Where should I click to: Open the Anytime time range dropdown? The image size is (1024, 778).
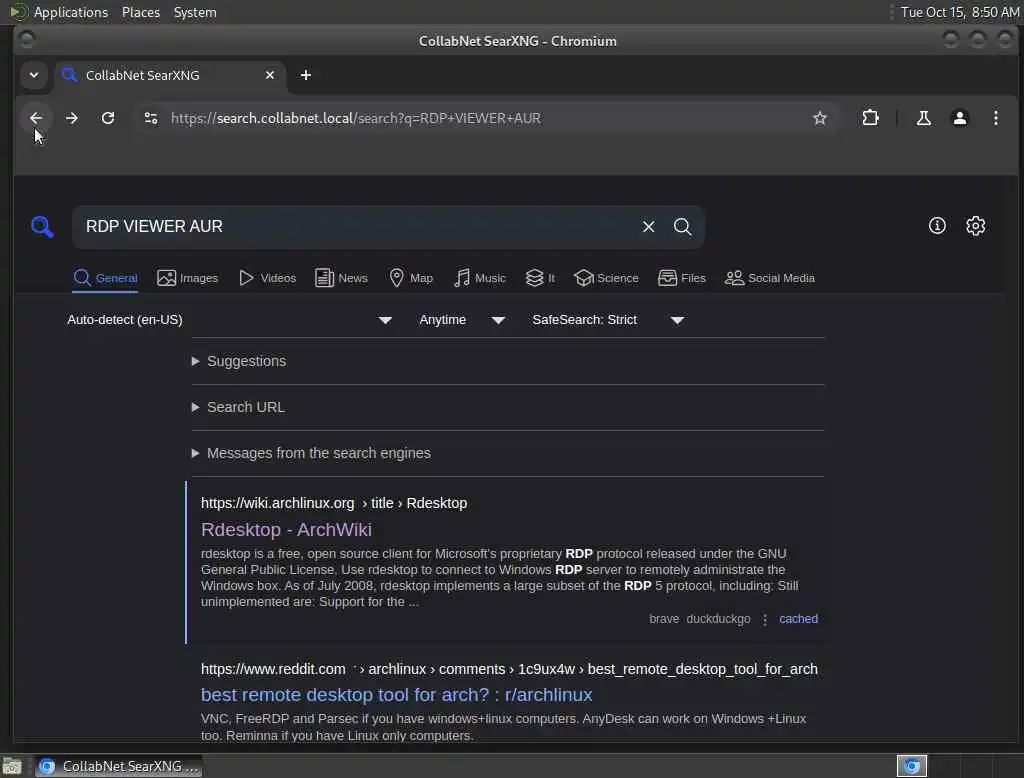click(462, 320)
